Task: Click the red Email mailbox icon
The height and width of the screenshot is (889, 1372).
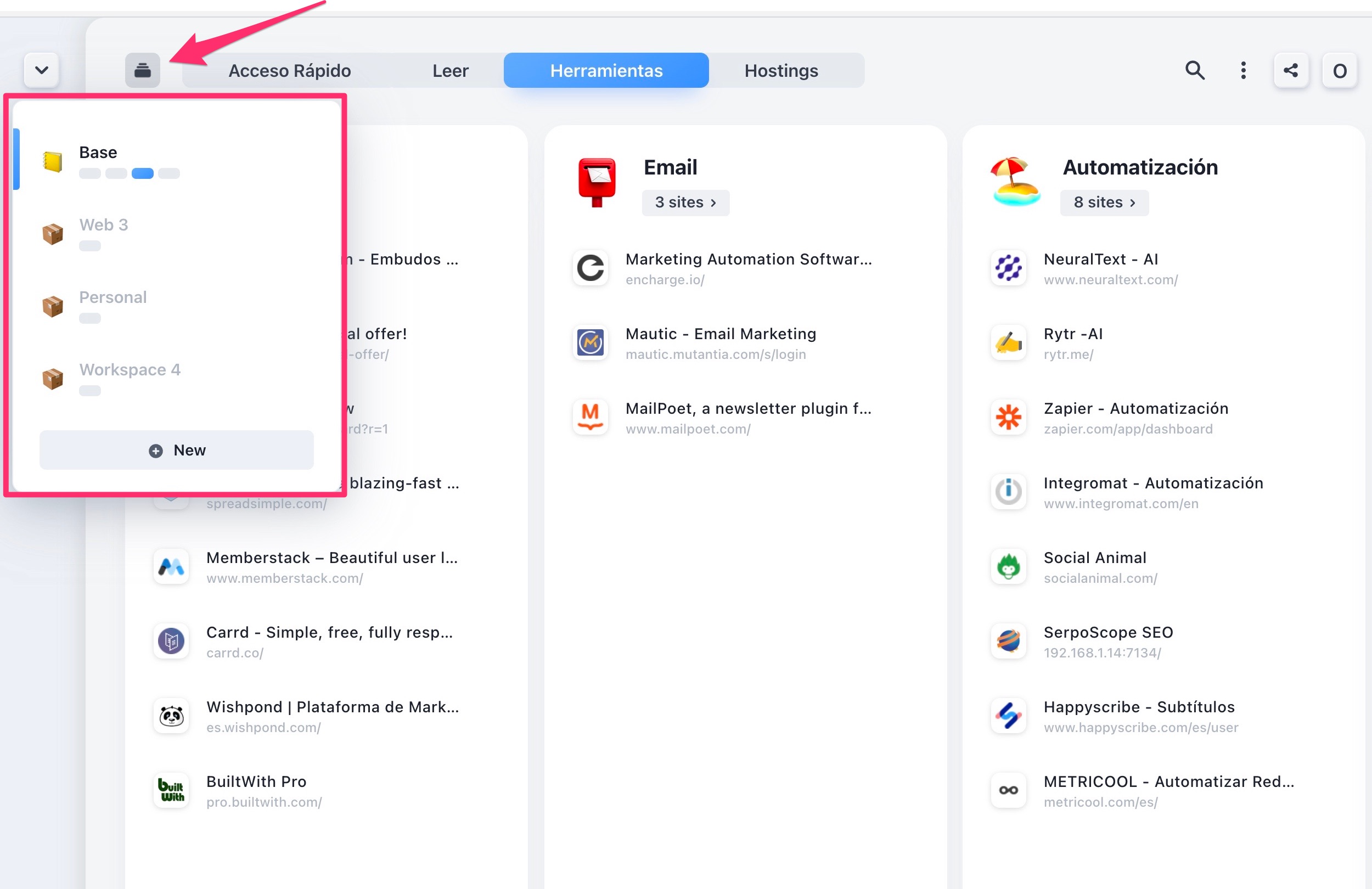Action: pyautogui.click(x=597, y=182)
